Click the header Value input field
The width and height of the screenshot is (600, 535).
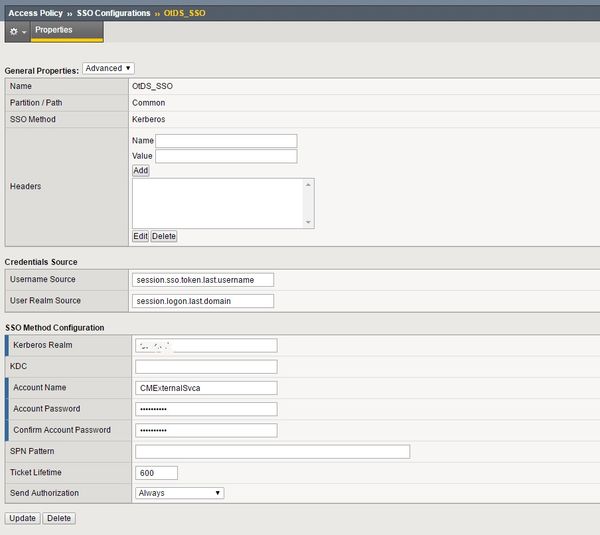click(227, 156)
